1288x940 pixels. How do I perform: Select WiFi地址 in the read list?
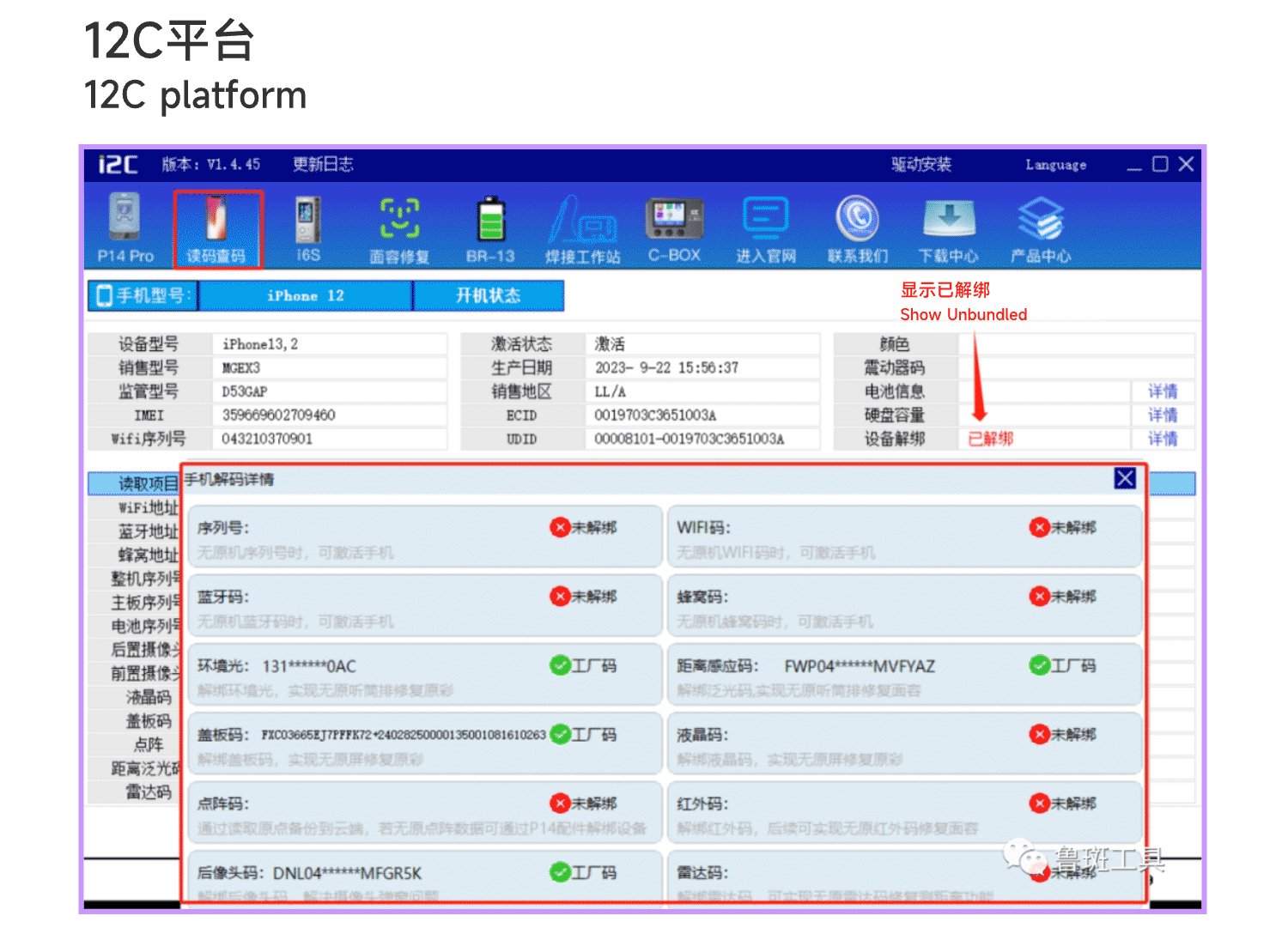point(147,508)
